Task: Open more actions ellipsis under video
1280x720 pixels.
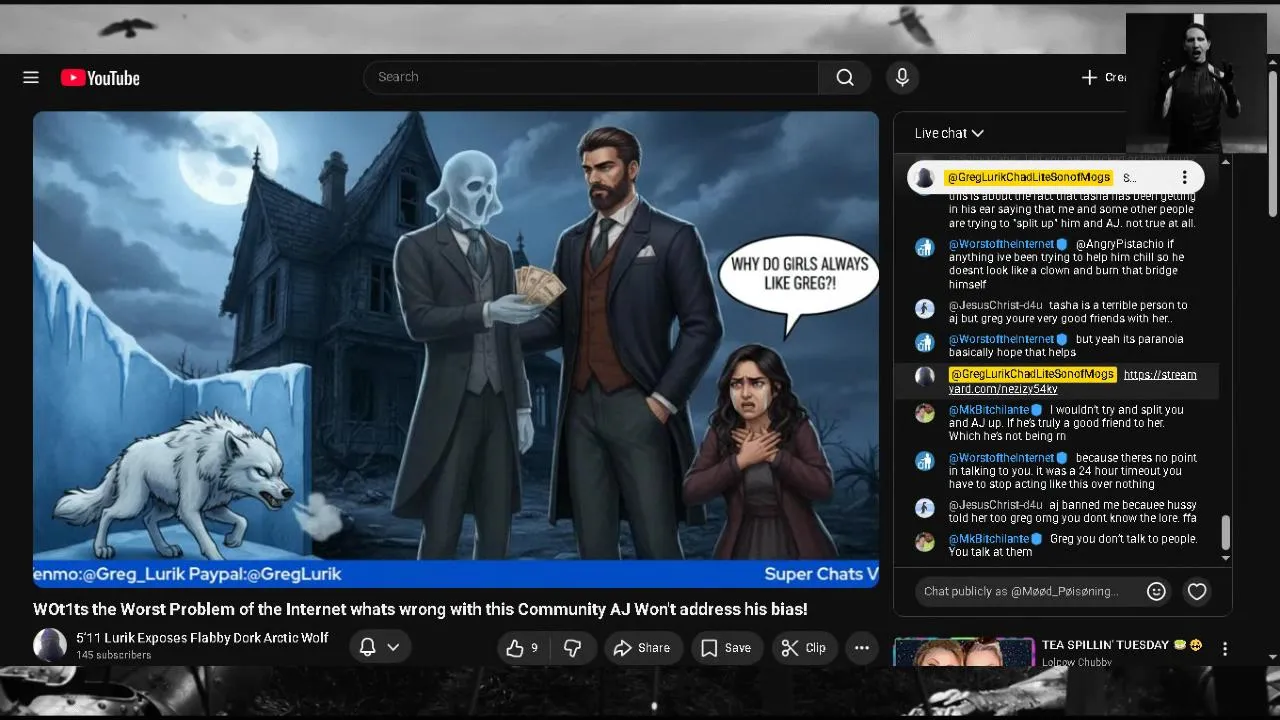Action: (862, 648)
